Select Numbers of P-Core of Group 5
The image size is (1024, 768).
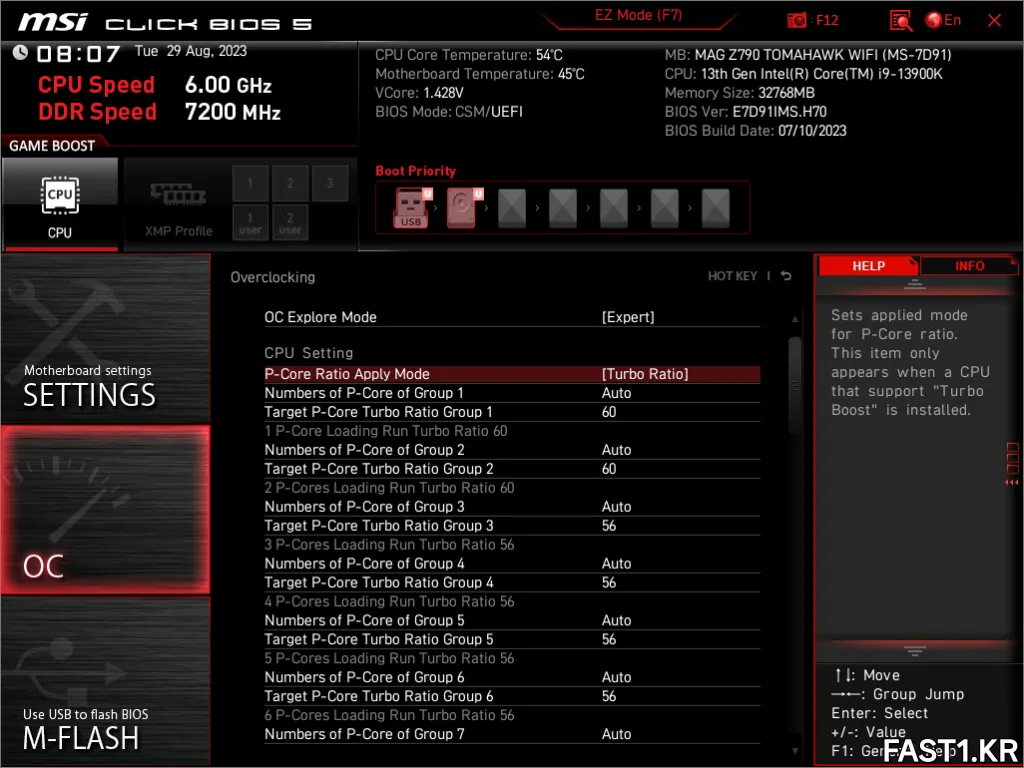tap(512, 620)
